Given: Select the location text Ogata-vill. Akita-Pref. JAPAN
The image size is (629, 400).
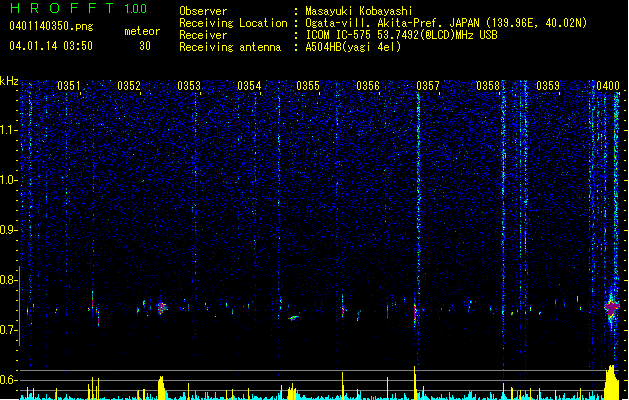Looking at the screenshot, I should [x=393, y=23].
